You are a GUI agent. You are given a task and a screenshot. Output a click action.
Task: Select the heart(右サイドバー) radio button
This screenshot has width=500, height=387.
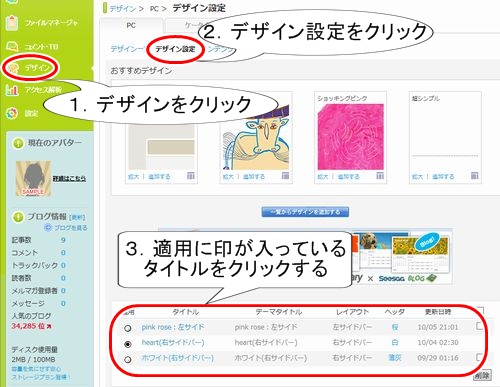[128, 344]
